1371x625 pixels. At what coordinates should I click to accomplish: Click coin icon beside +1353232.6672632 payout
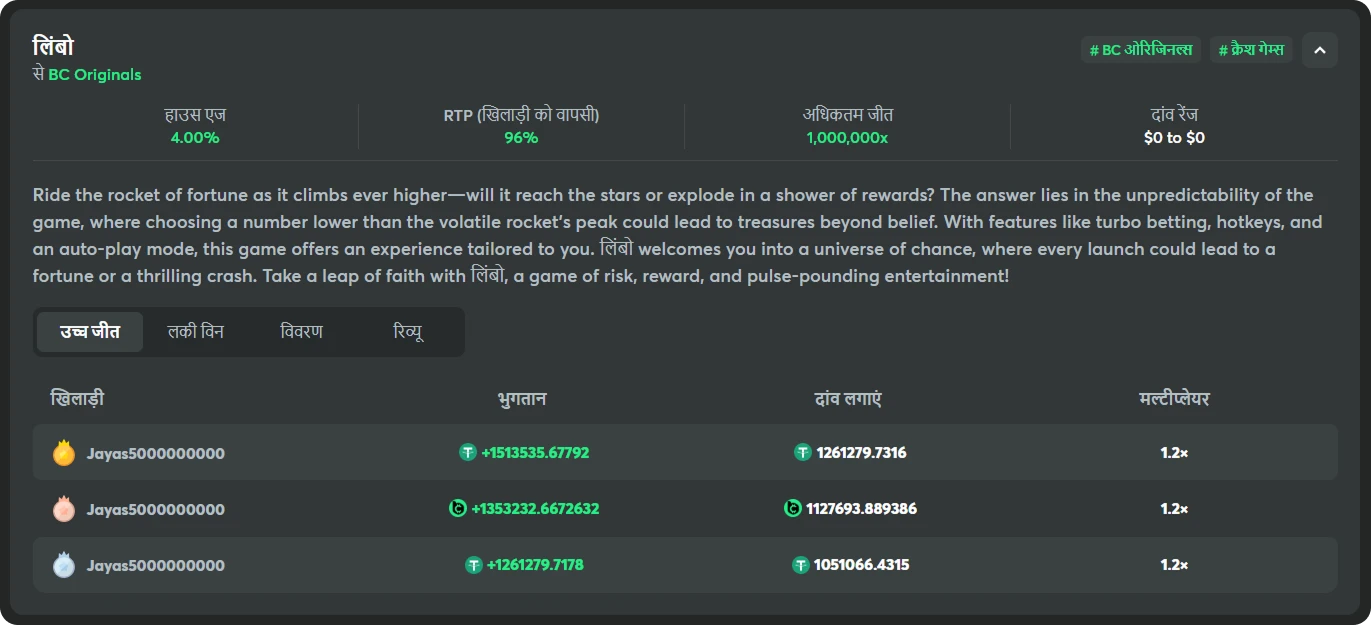click(x=458, y=509)
